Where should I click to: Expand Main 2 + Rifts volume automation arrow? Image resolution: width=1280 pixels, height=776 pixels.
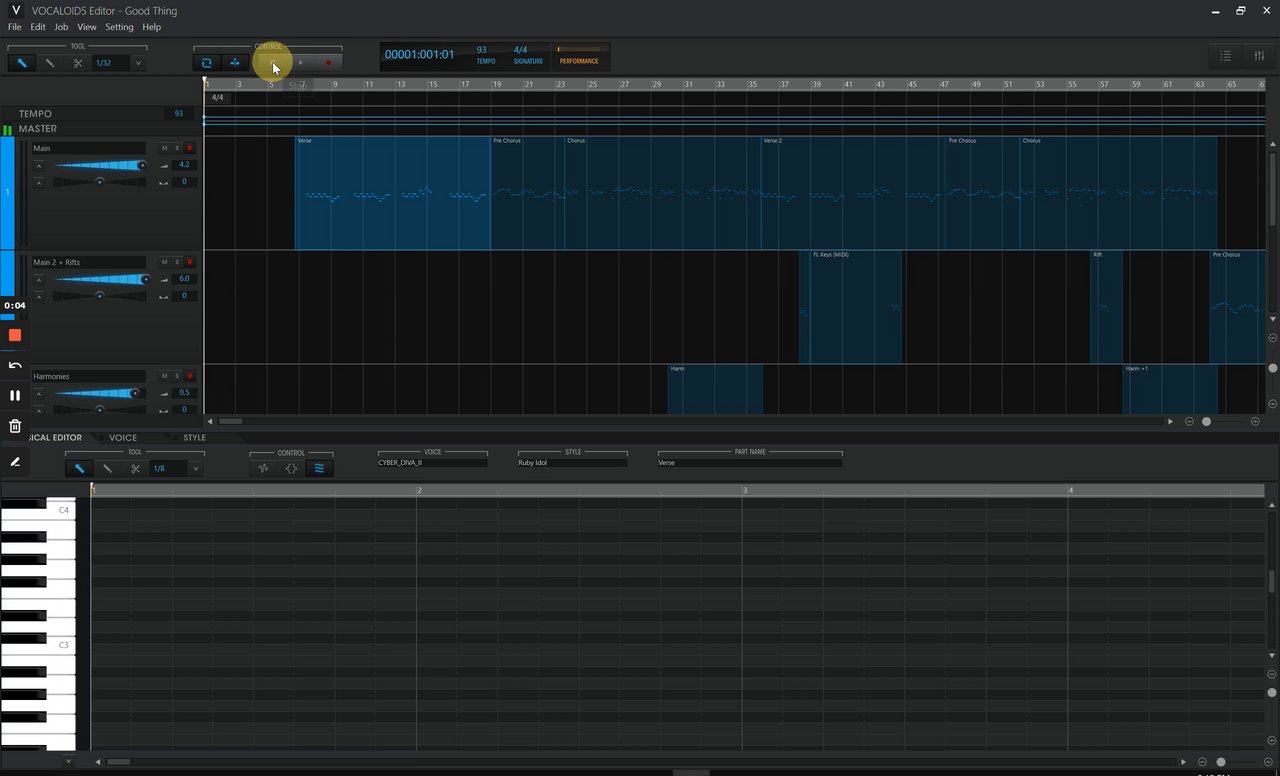pos(39,279)
